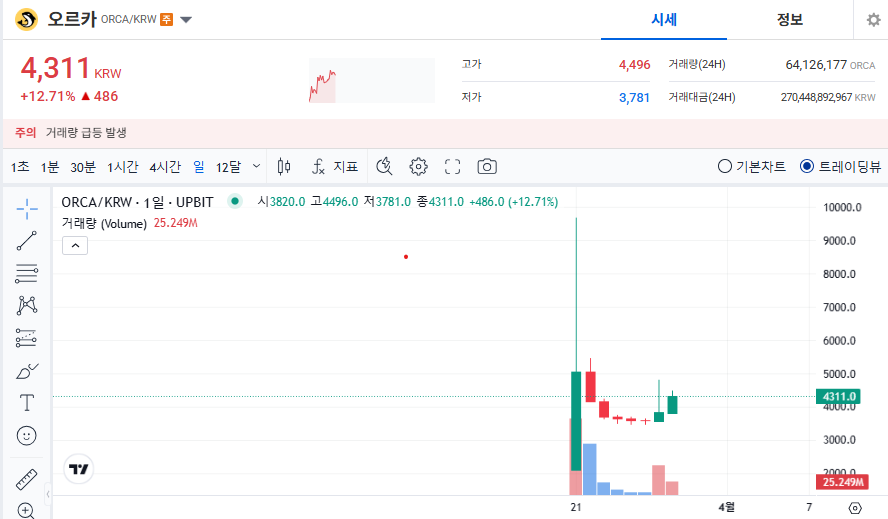Screen dimensions: 888x519
Task: Click the TradingView logo badge
Action: pos(79,469)
